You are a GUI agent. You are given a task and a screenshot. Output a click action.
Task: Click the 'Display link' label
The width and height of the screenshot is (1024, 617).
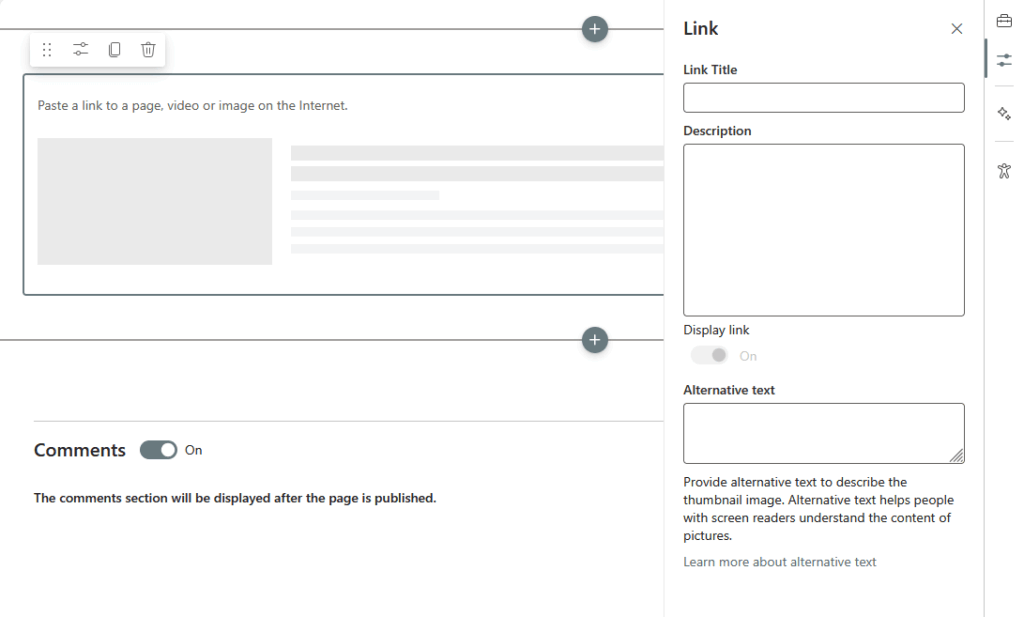tap(716, 330)
